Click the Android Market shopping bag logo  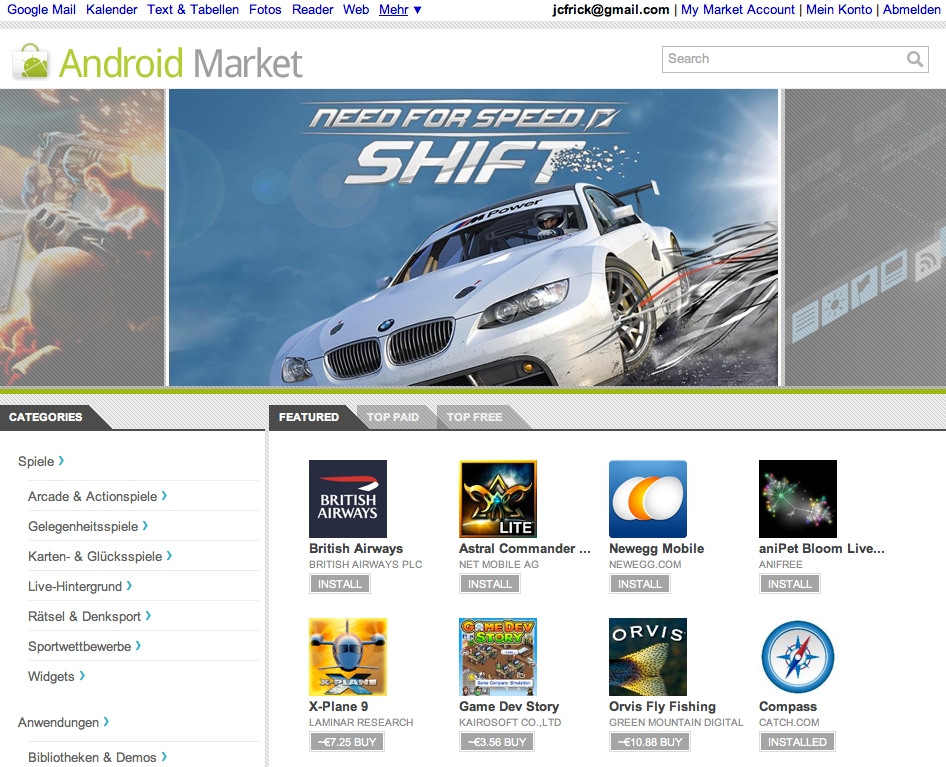(32, 62)
